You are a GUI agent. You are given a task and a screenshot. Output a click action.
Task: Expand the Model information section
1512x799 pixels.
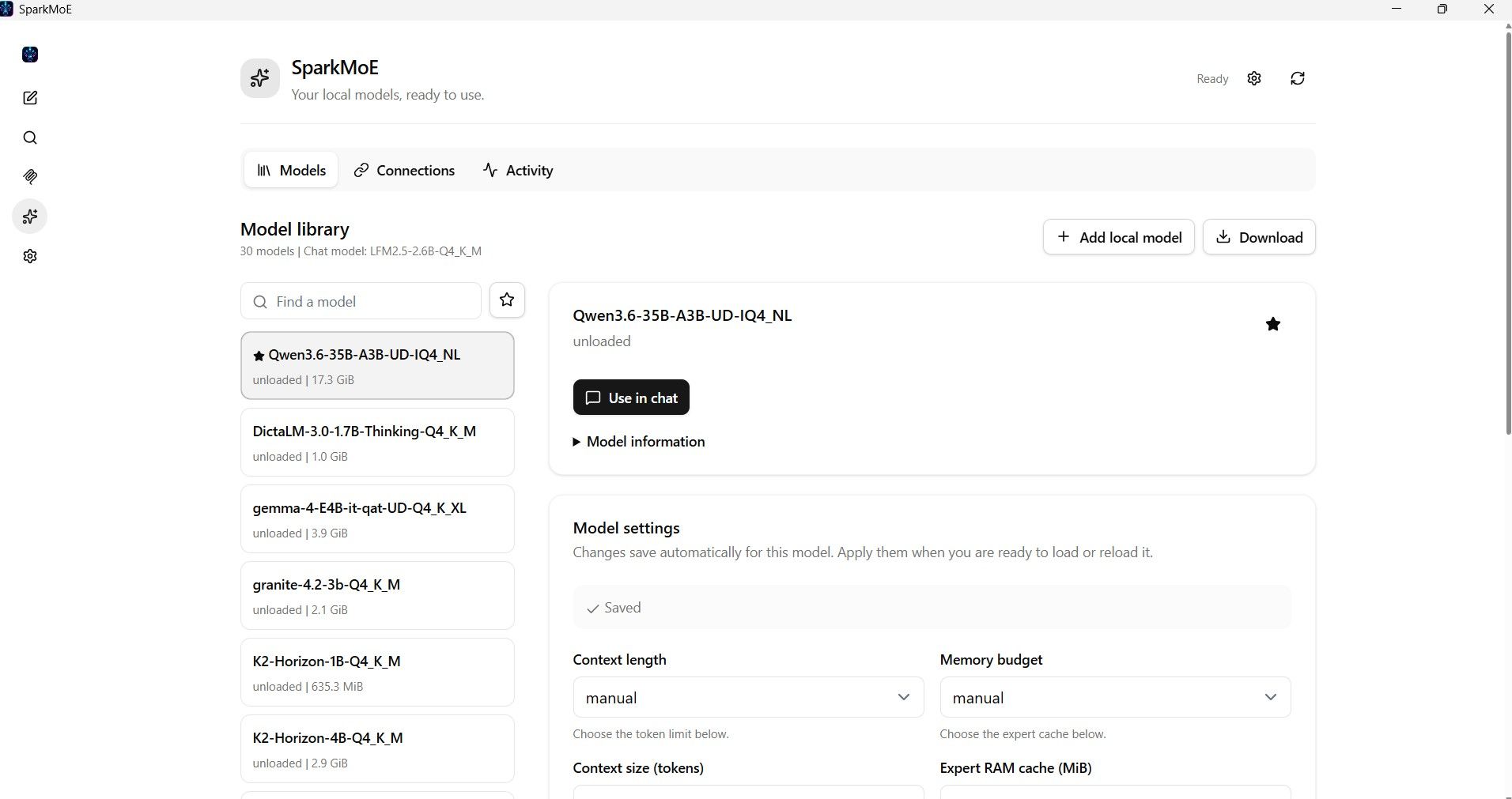tap(639, 442)
